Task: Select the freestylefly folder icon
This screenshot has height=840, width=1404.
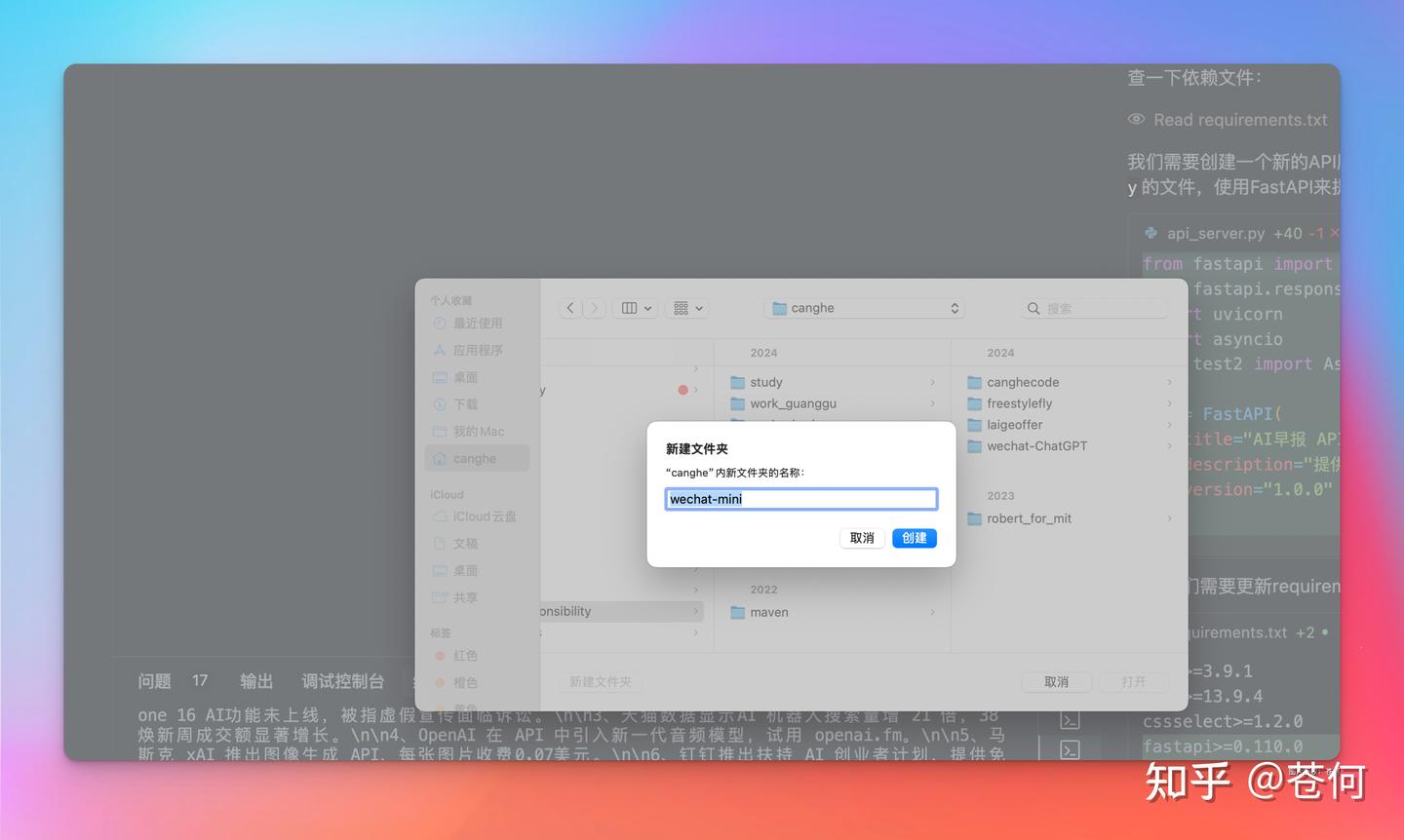Action: point(974,403)
